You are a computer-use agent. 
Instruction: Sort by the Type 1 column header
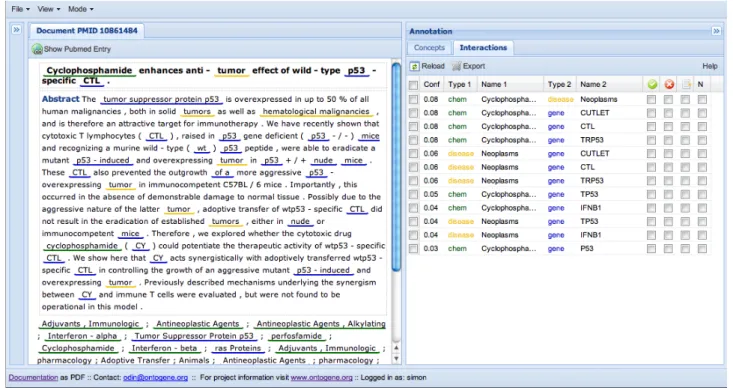[460, 85]
